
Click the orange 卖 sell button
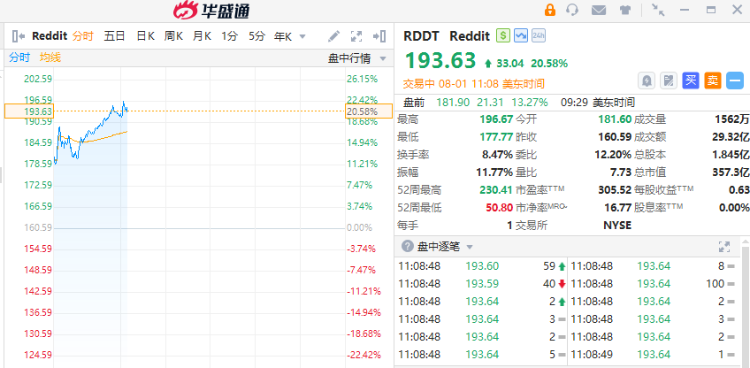713,81
